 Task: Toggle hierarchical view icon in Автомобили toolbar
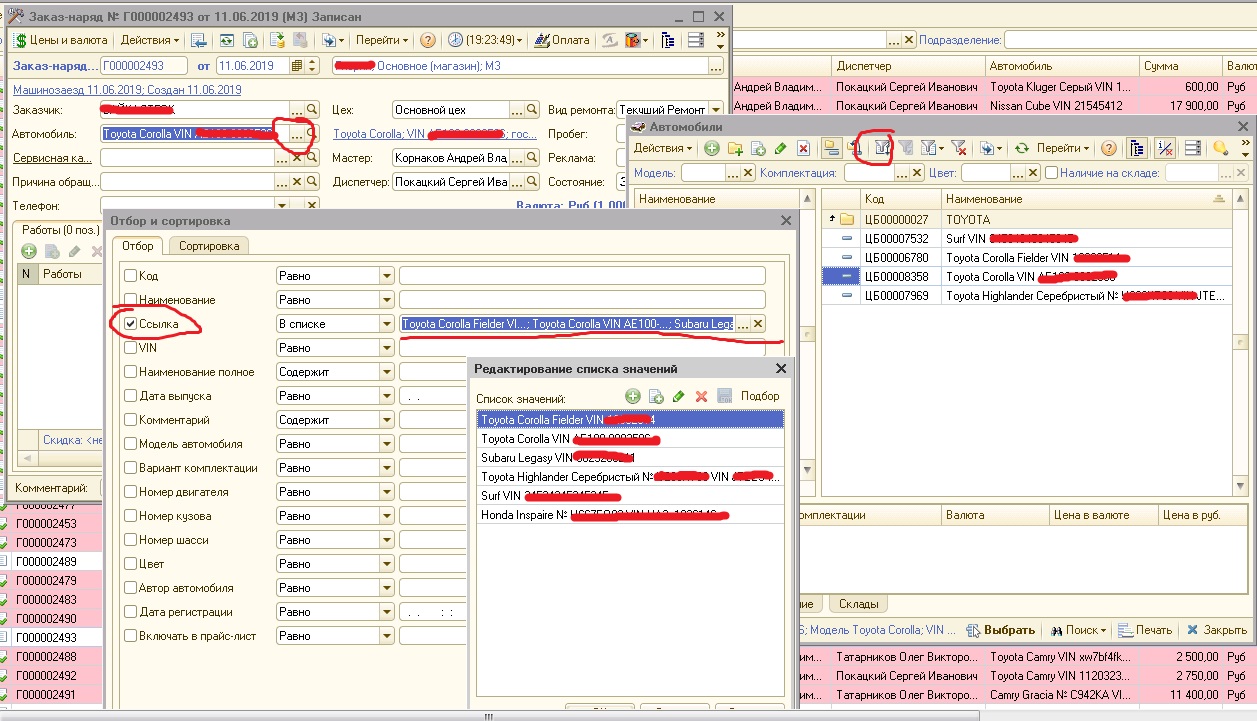pos(831,148)
